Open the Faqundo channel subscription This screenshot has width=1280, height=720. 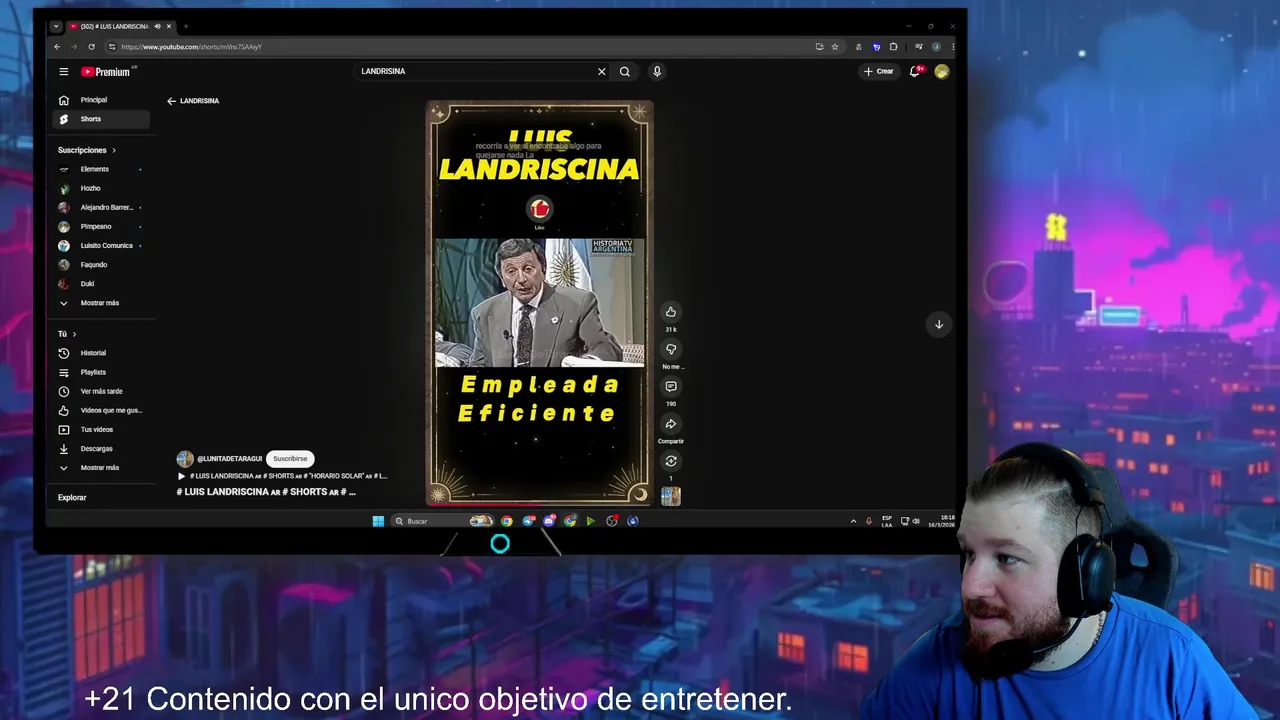(x=101, y=265)
